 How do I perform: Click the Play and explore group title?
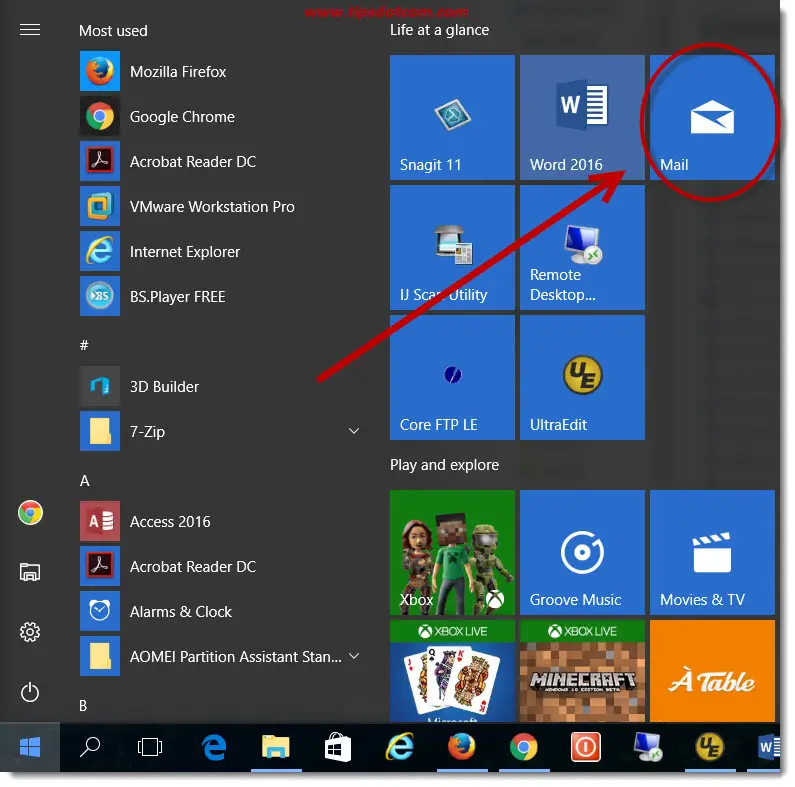point(444,465)
